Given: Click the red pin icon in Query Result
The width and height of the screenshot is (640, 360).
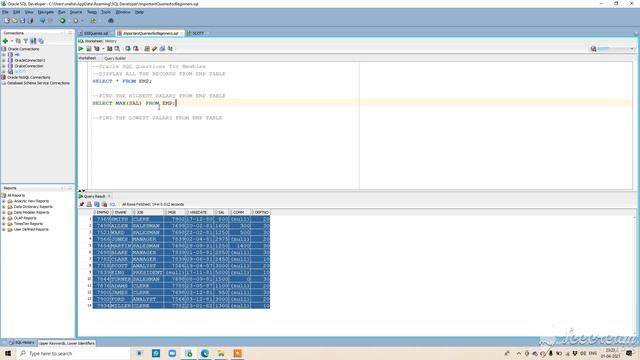Looking at the screenshot, I should 82,204.
